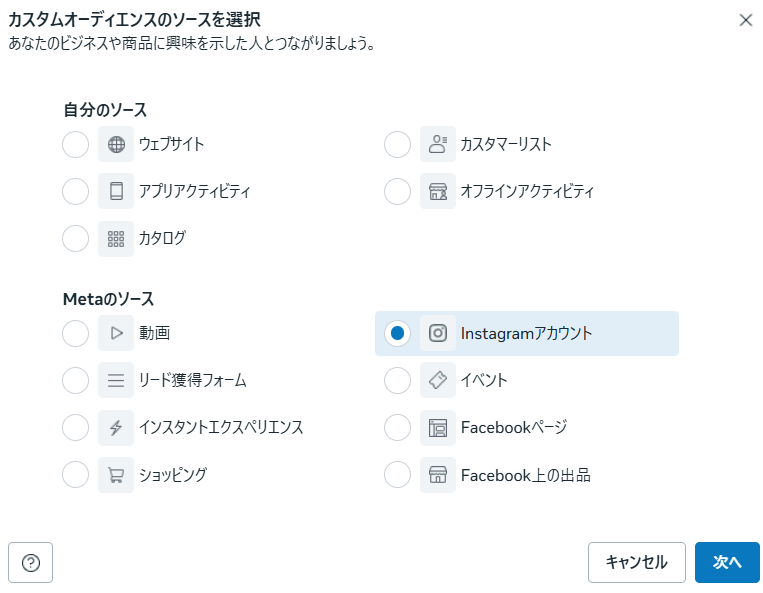
Task: Click the ticket icon for イベント
Action: (438, 380)
